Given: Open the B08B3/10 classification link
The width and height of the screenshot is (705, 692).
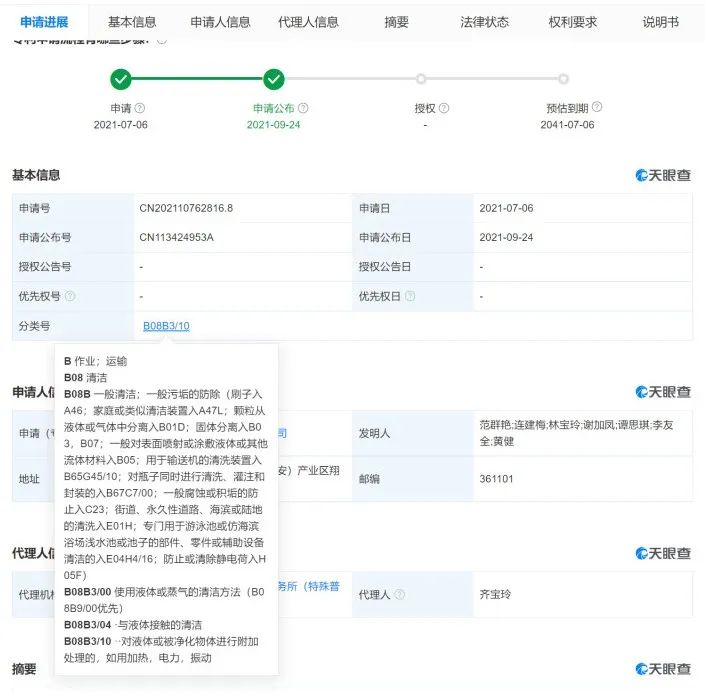Looking at the screenshot, I should tap(166, 326).
